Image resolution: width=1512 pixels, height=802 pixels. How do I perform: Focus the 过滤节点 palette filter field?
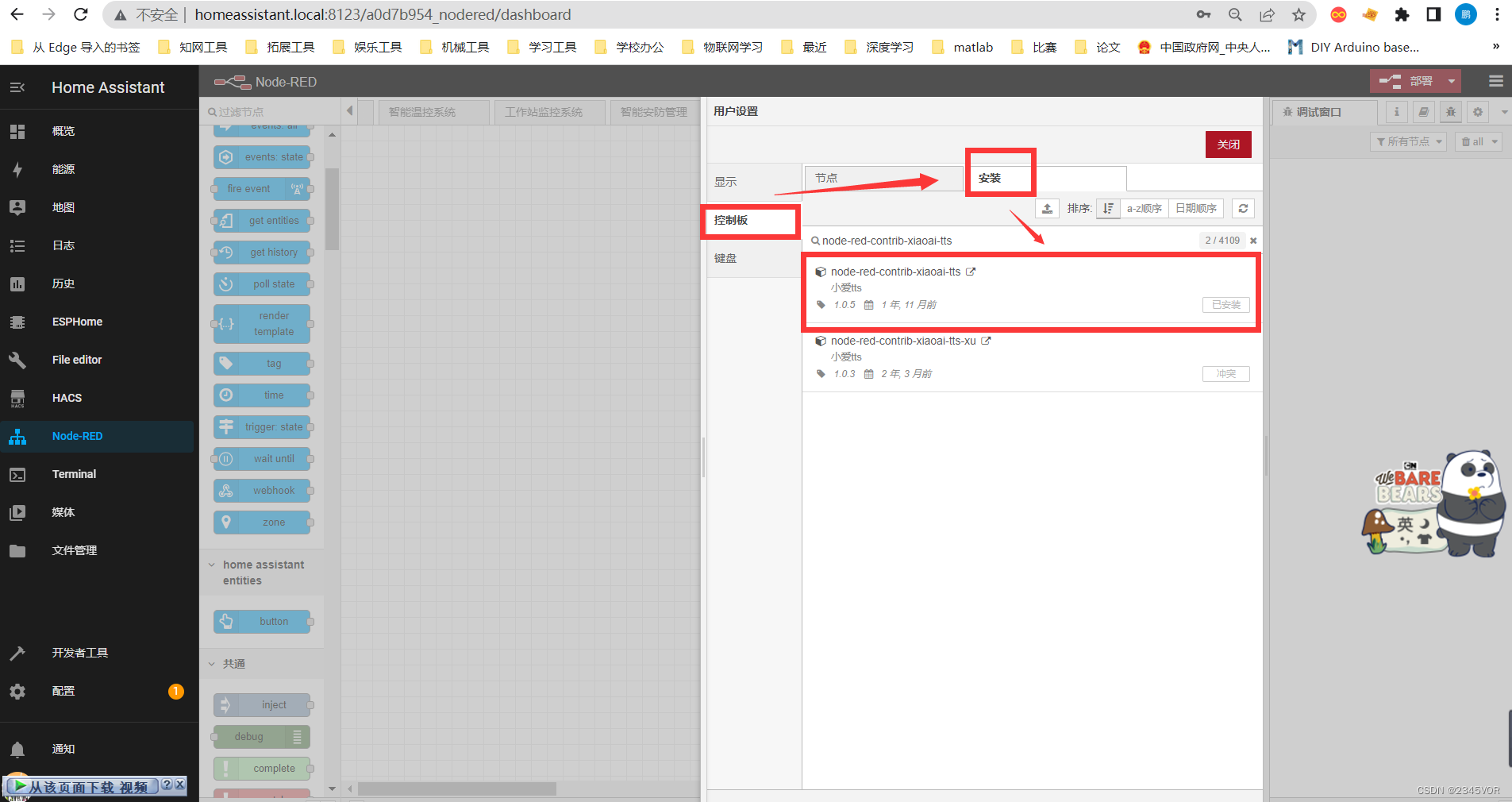point(271,112)
